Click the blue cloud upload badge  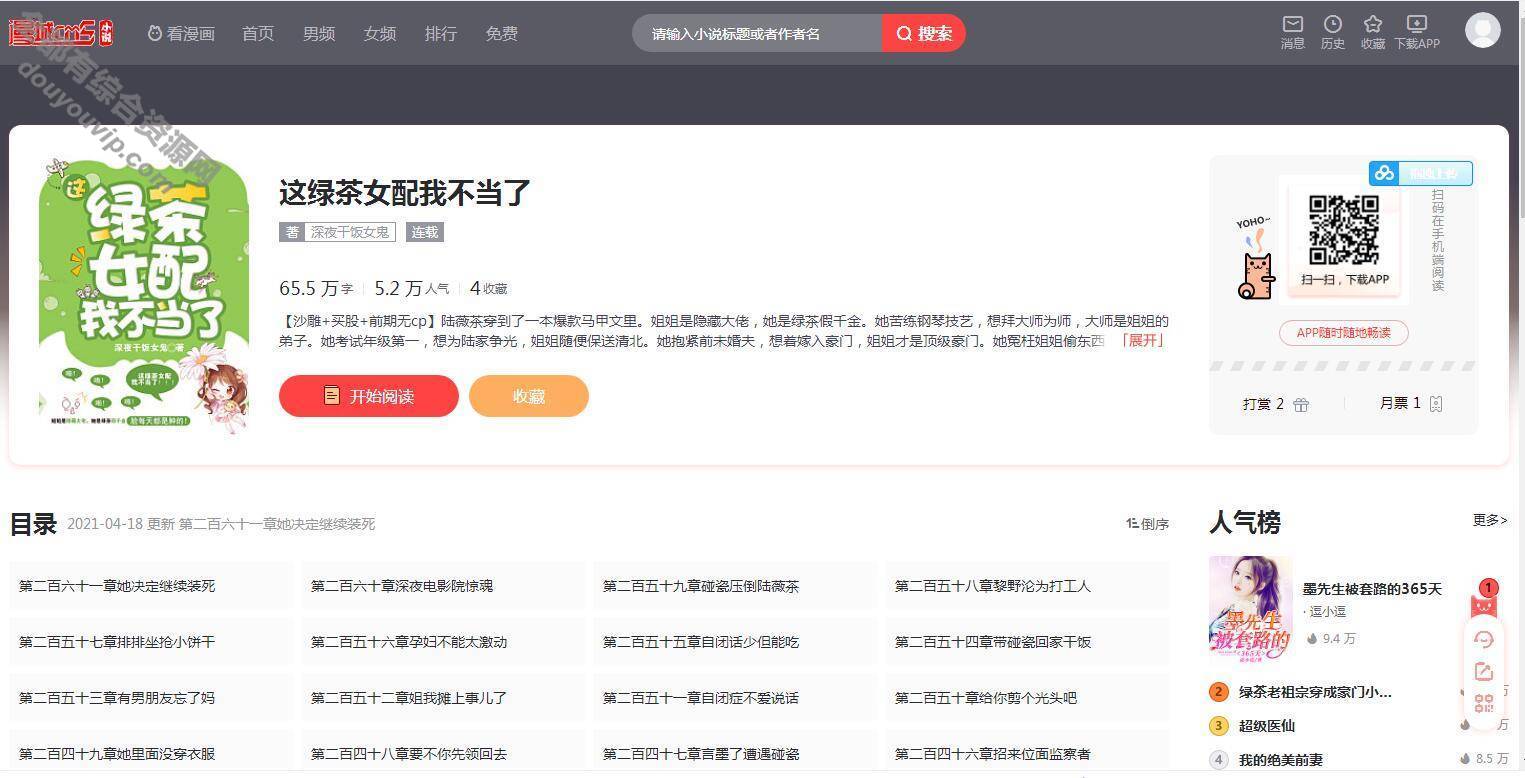(x=1420, y=173)
